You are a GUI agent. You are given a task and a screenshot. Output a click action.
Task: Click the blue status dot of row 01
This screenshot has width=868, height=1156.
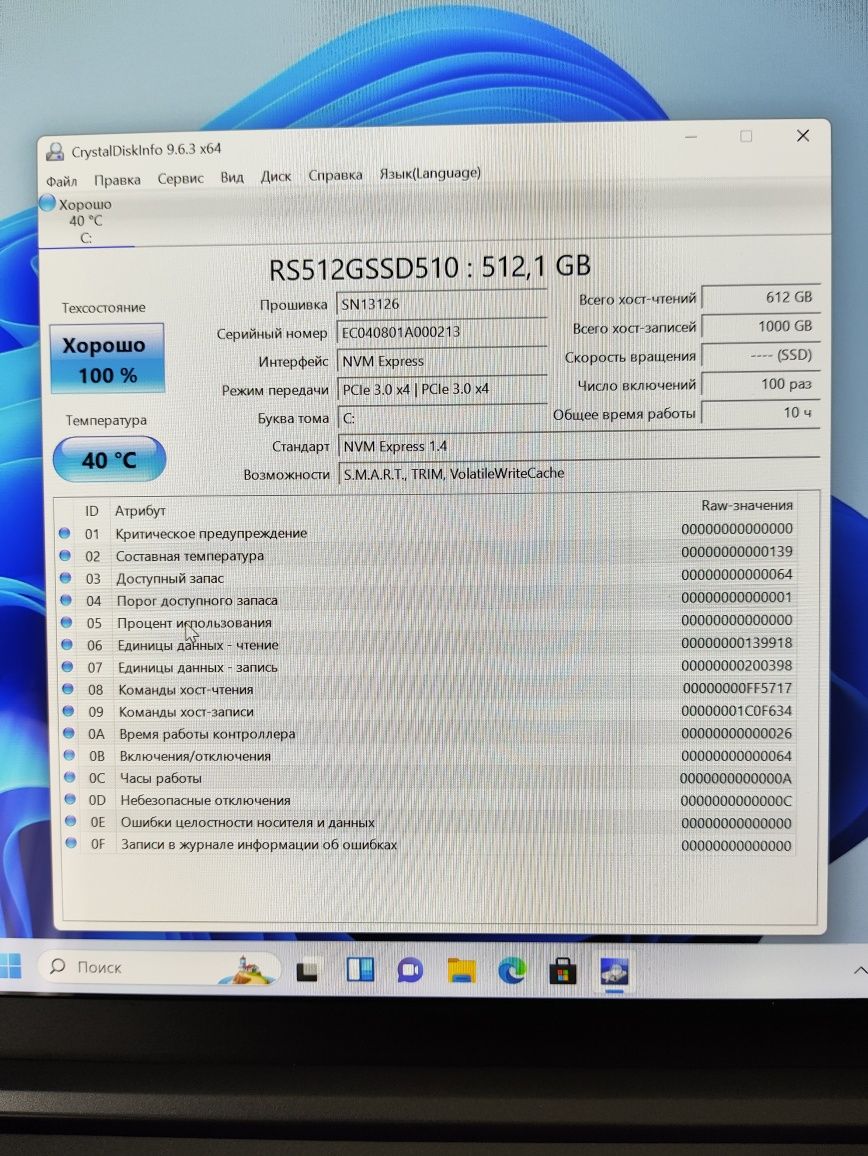(x=64, y=532)
